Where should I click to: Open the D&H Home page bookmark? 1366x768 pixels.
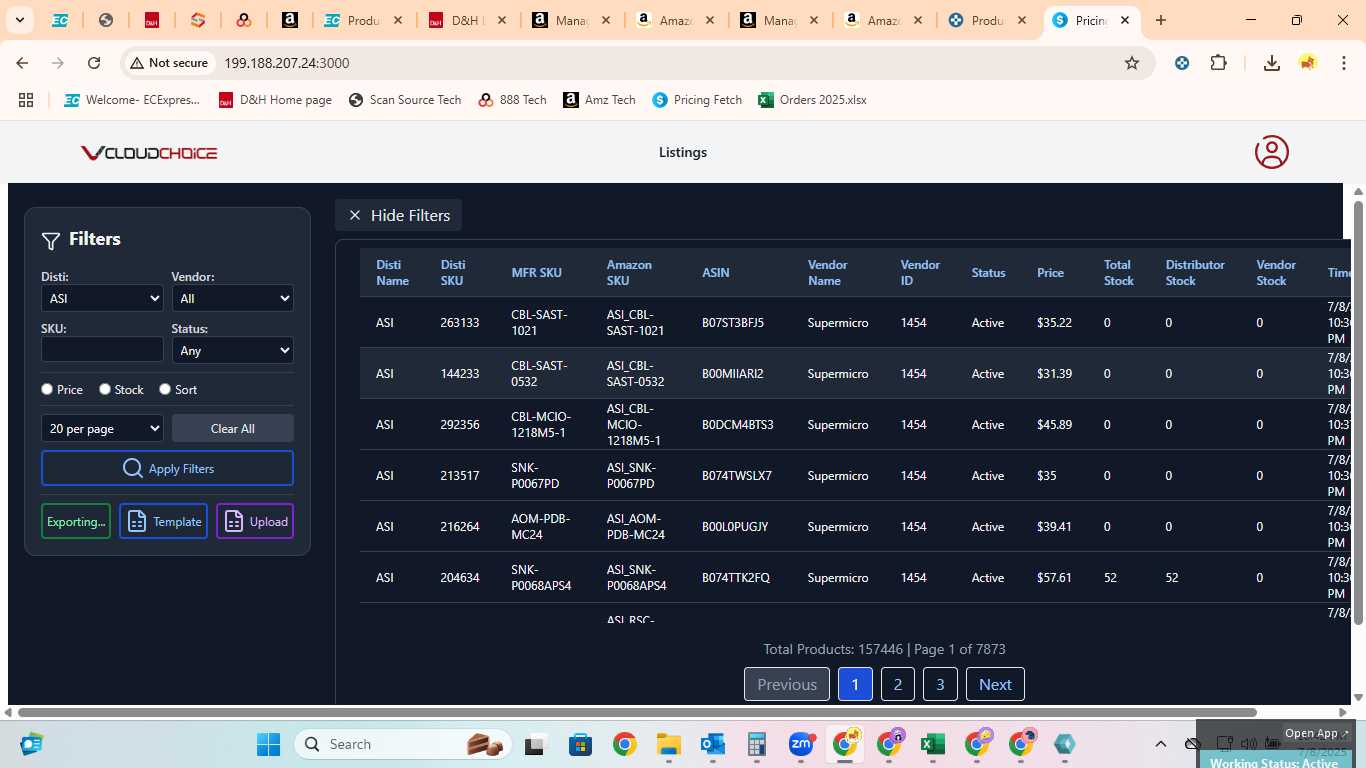(275, 100)
